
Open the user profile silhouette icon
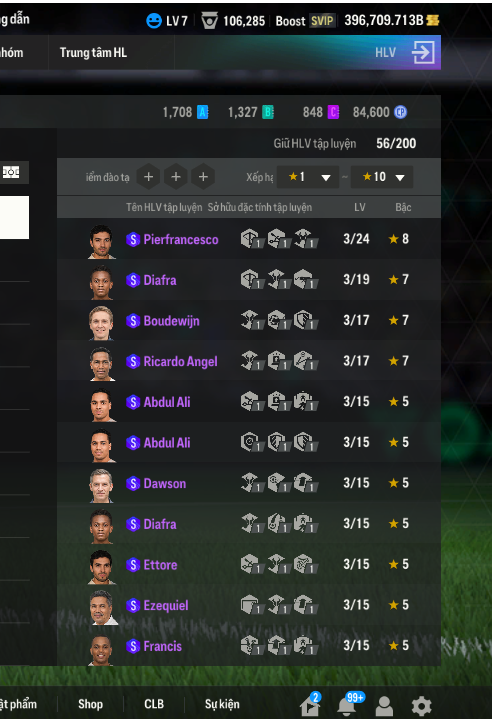click(384, 706)
